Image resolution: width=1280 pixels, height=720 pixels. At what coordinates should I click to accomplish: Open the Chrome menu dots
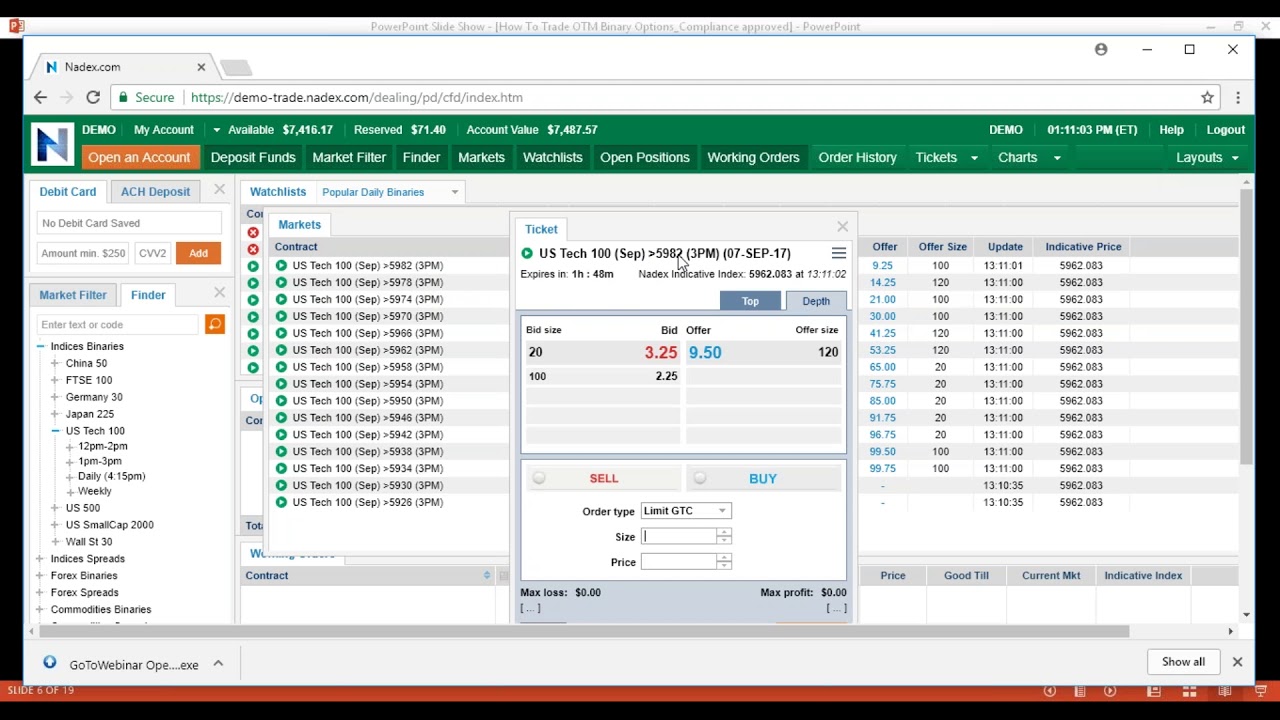pyautogui.click(x=1238, y=97)
